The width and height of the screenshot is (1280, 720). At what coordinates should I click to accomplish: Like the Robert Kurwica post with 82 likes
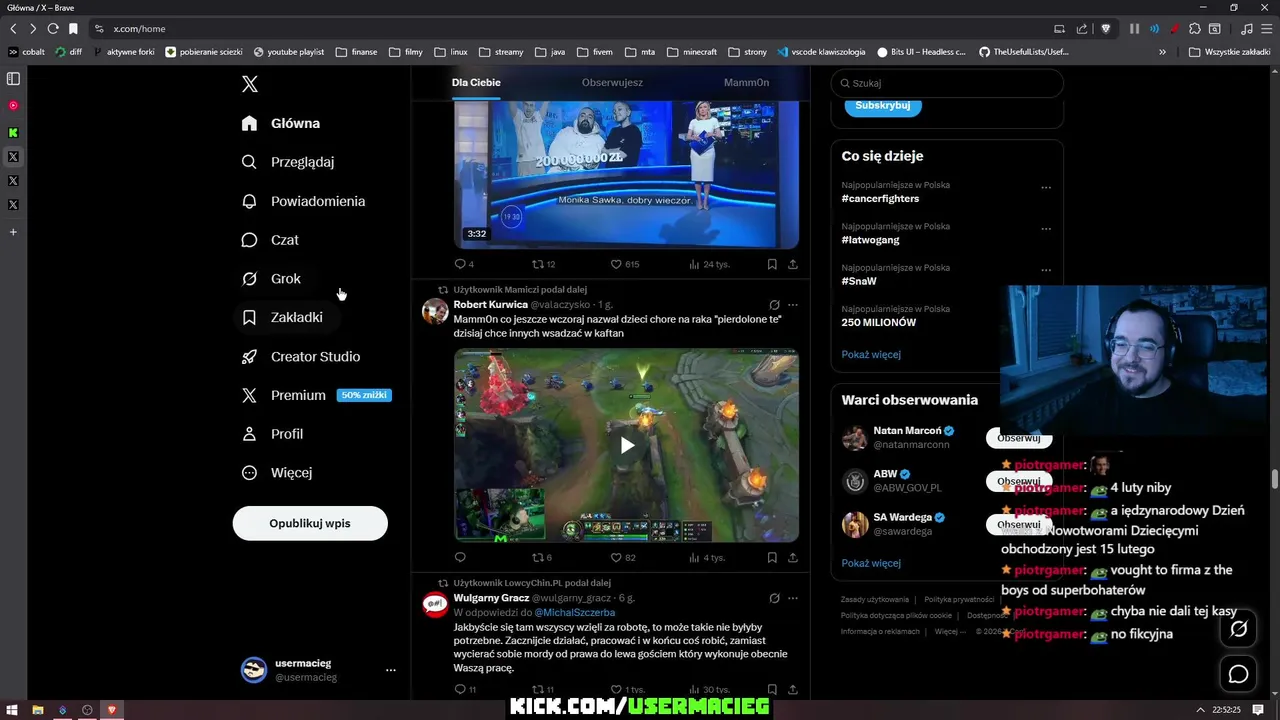(x=622, y=558)
